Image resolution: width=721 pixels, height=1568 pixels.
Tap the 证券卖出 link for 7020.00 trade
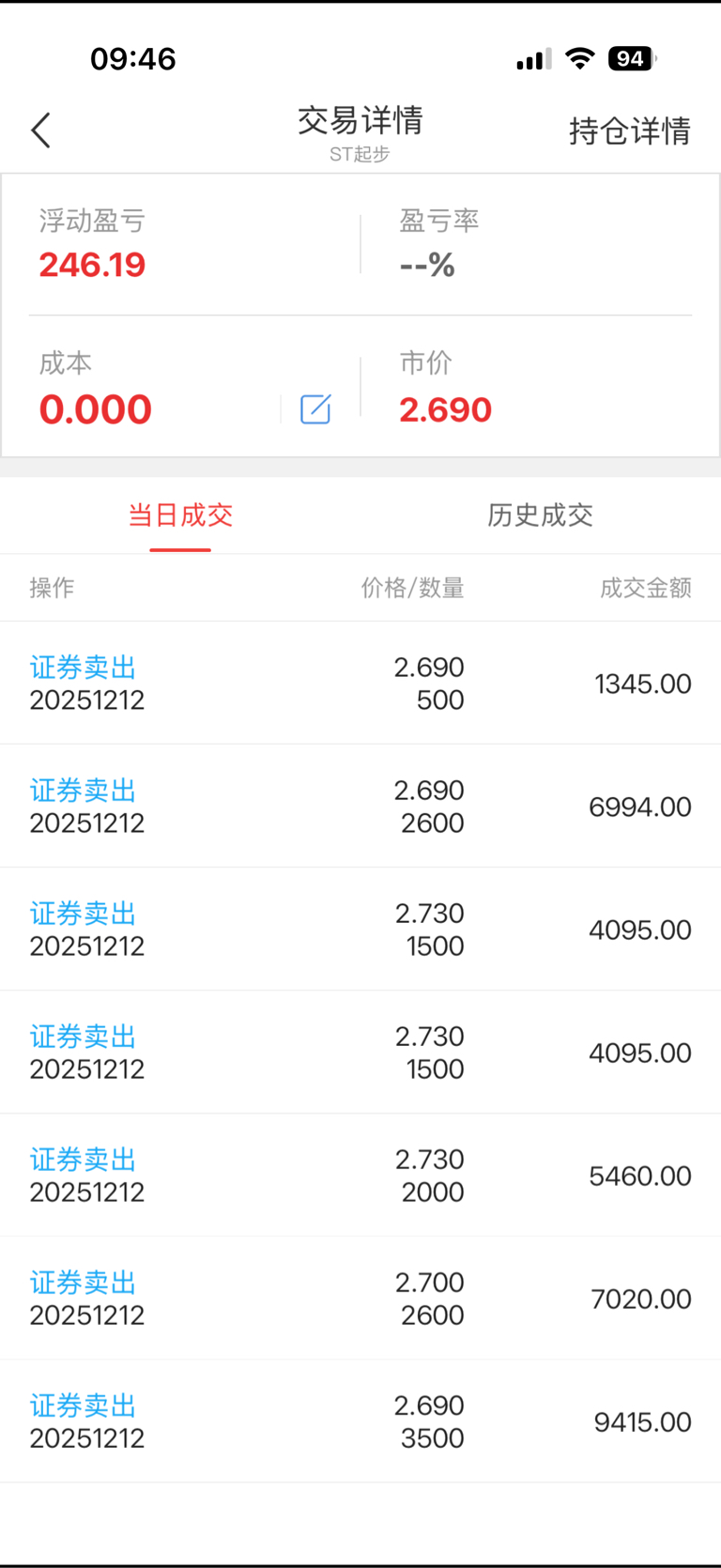pos(84,1283)
